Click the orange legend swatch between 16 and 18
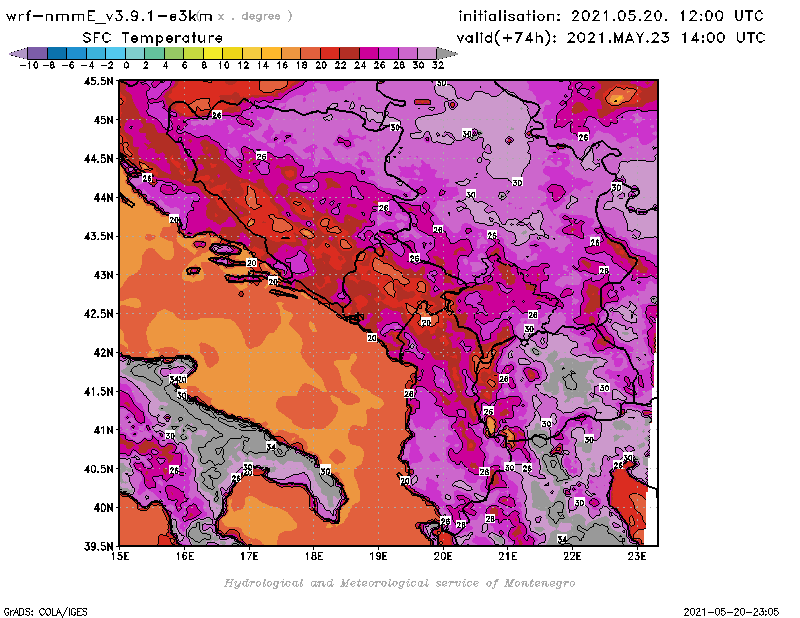 [291, 53]
